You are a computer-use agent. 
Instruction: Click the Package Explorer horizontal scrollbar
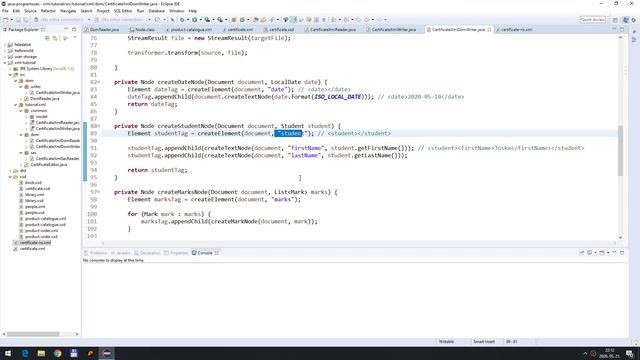coord(33,334)
